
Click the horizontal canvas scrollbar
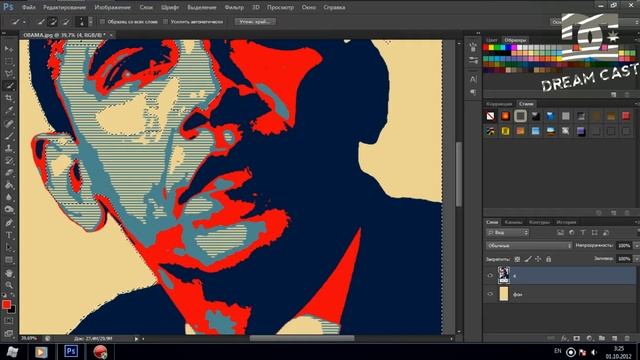(302, 338)
